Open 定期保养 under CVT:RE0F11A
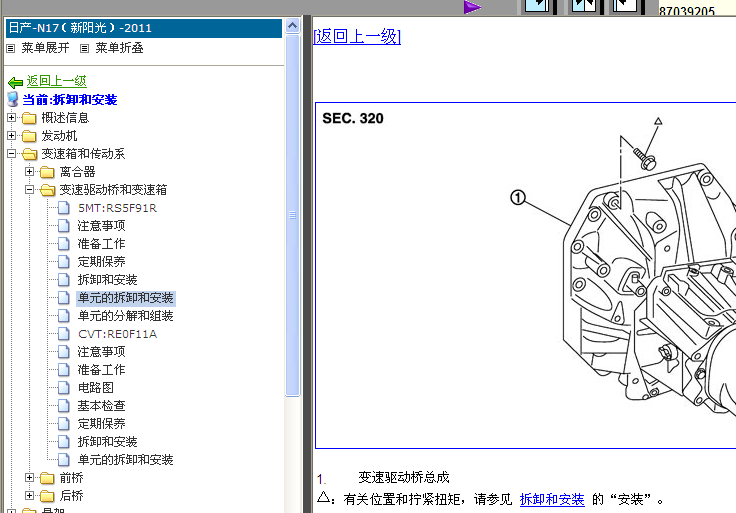The image size is (736, 513). (x=101, y=424)
